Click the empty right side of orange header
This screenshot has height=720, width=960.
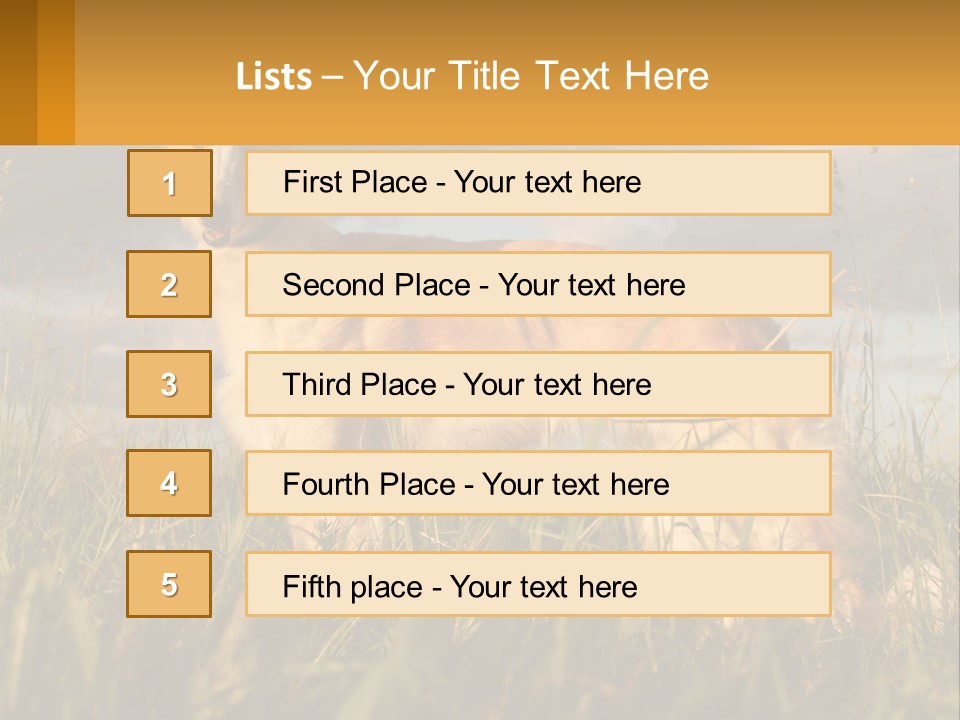(x=850, y=75)
